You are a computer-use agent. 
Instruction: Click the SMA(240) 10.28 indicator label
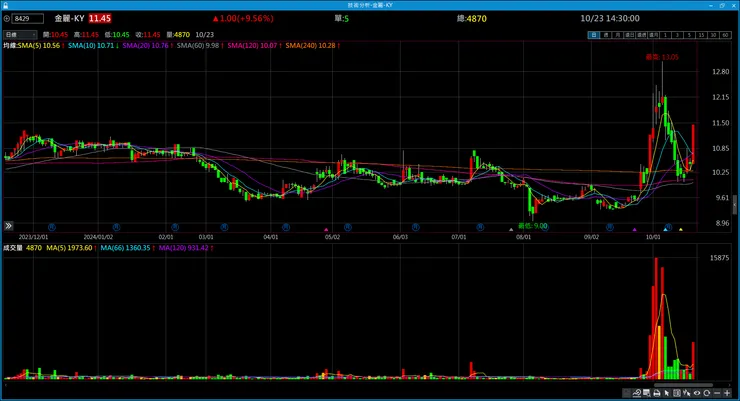click(311, 46)
